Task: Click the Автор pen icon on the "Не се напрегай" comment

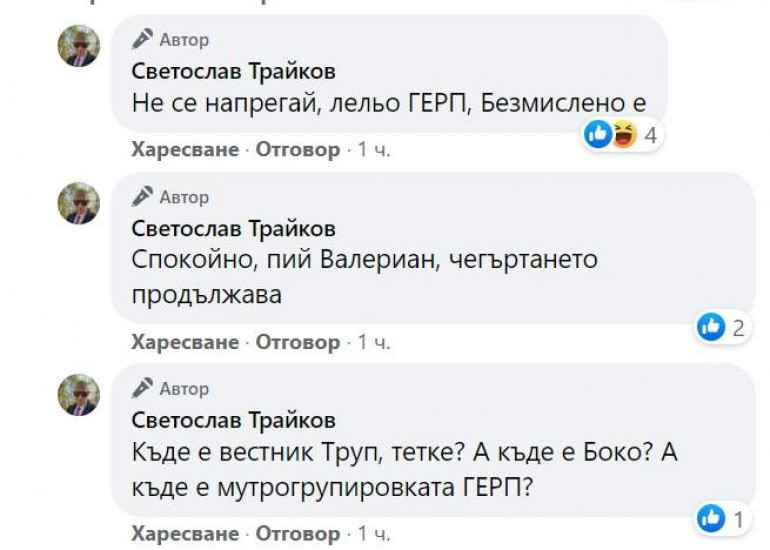Action: click(x=143, y=40)
